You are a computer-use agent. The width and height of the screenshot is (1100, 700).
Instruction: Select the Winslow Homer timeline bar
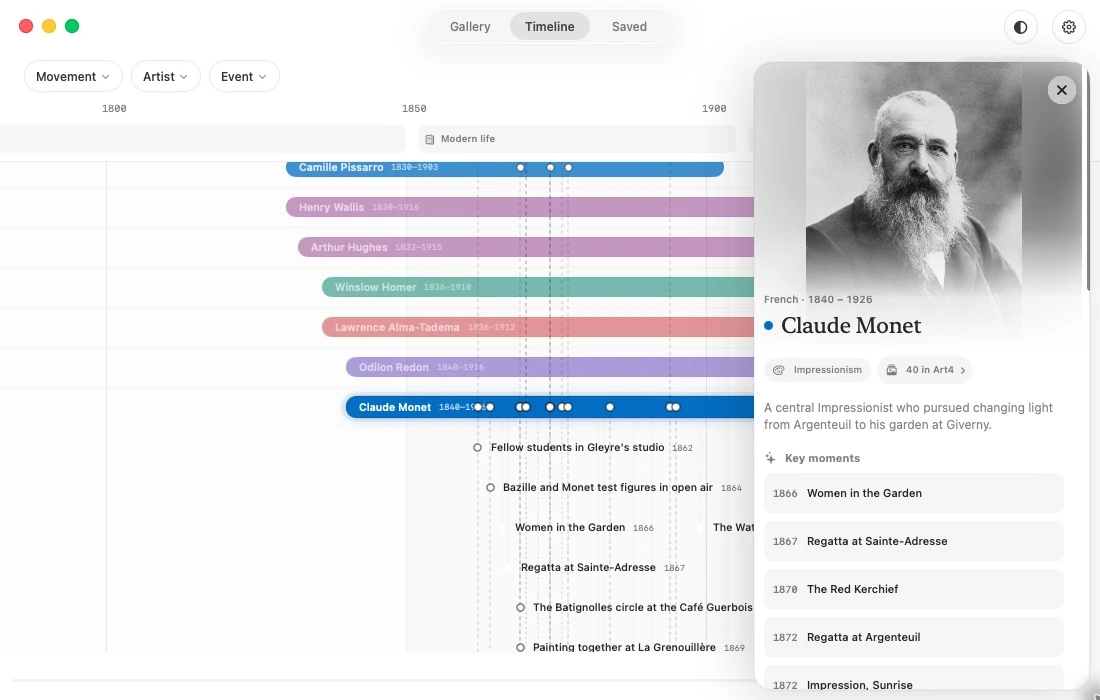coord(538,287)
